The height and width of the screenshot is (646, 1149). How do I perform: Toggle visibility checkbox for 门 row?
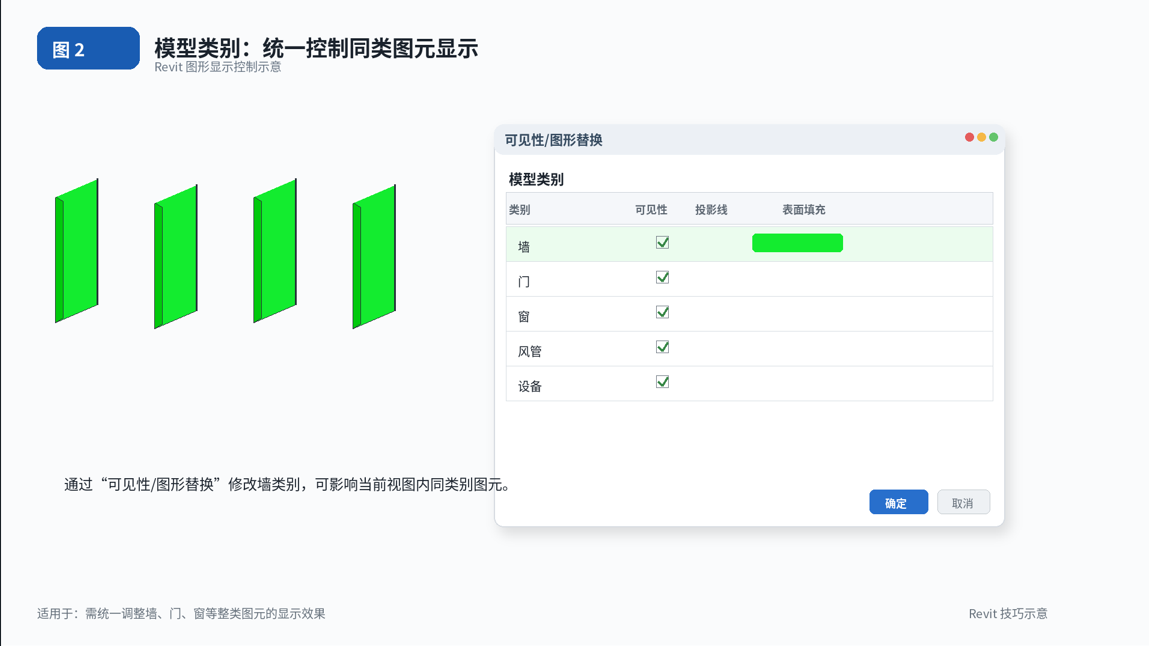coord(662,278)
